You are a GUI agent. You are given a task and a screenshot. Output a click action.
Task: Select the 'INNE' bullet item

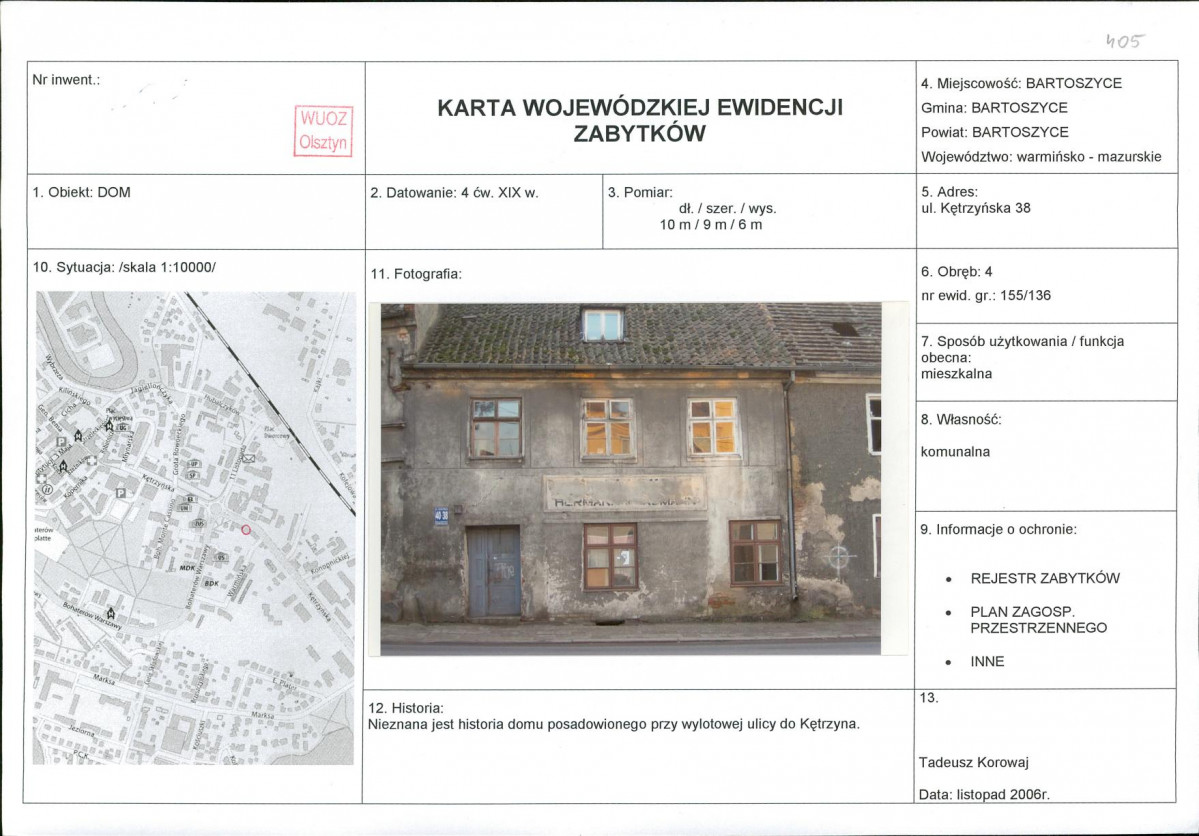tap(987, 662)
